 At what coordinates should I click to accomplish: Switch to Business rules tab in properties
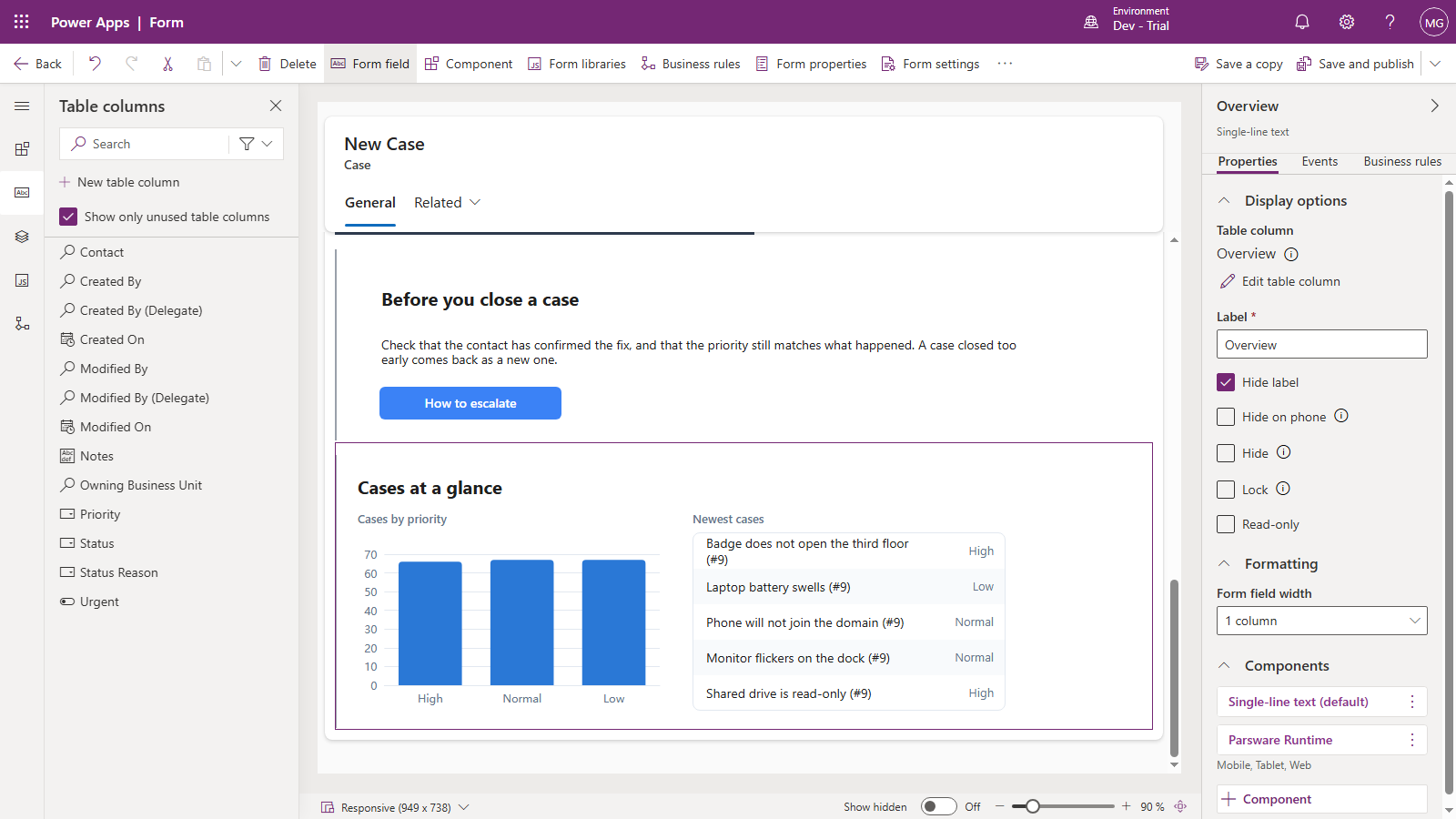[1402, 161]
